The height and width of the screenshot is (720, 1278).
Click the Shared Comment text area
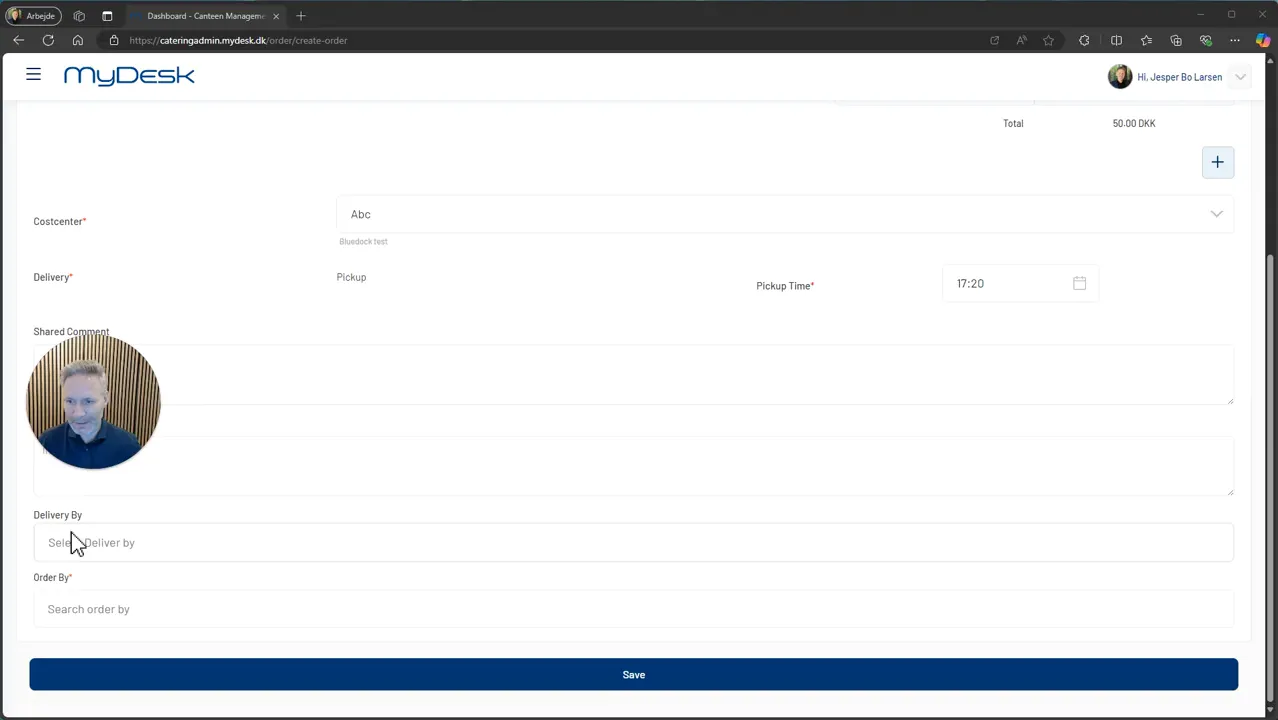[633, 375]
